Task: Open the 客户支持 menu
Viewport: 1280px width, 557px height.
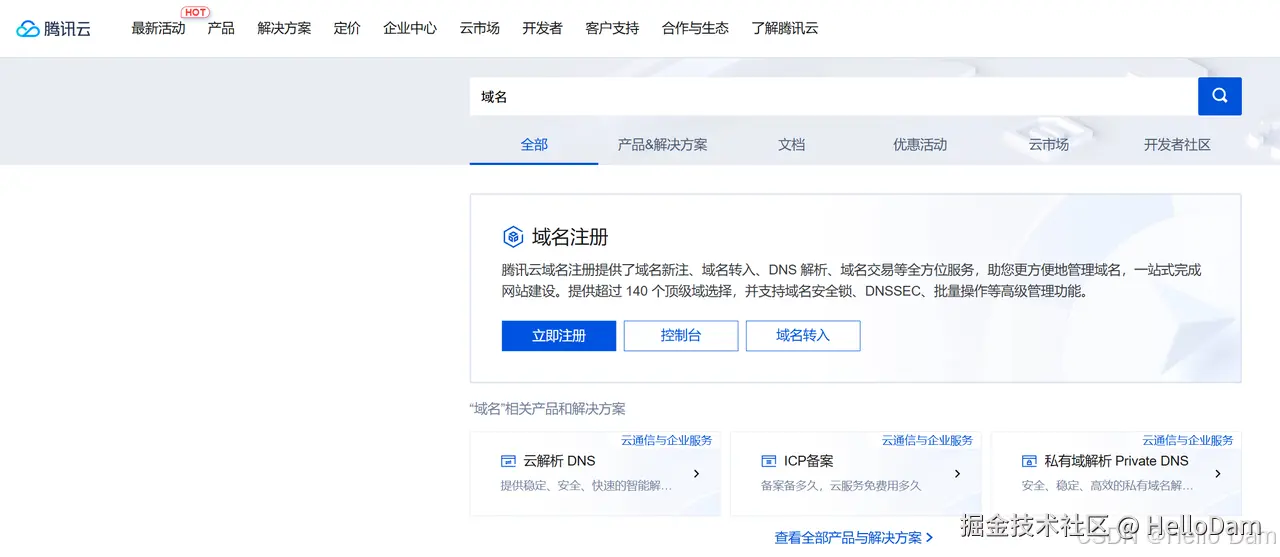Action: 612,28
